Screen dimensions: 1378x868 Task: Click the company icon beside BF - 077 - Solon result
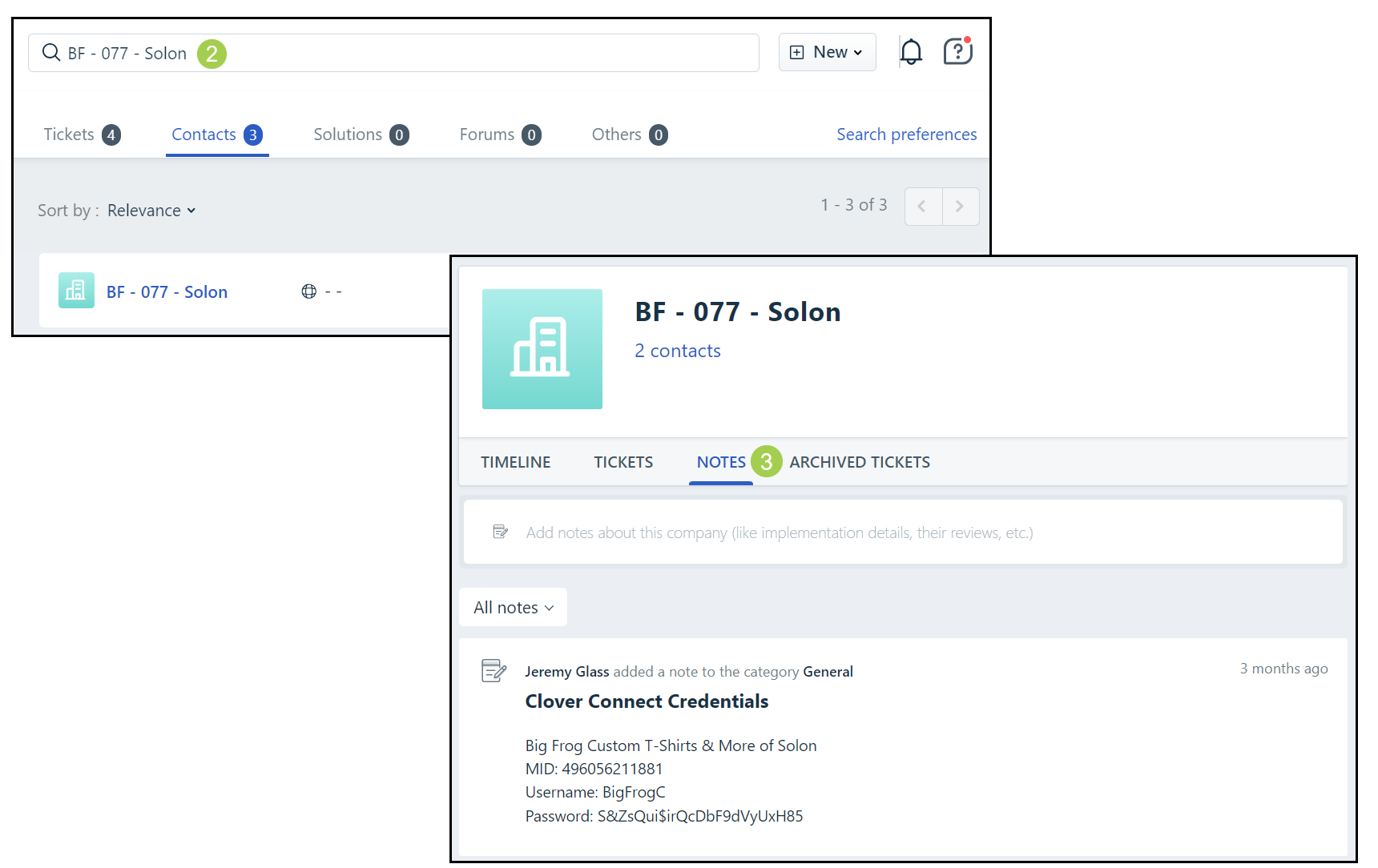[x=76, y=291]
